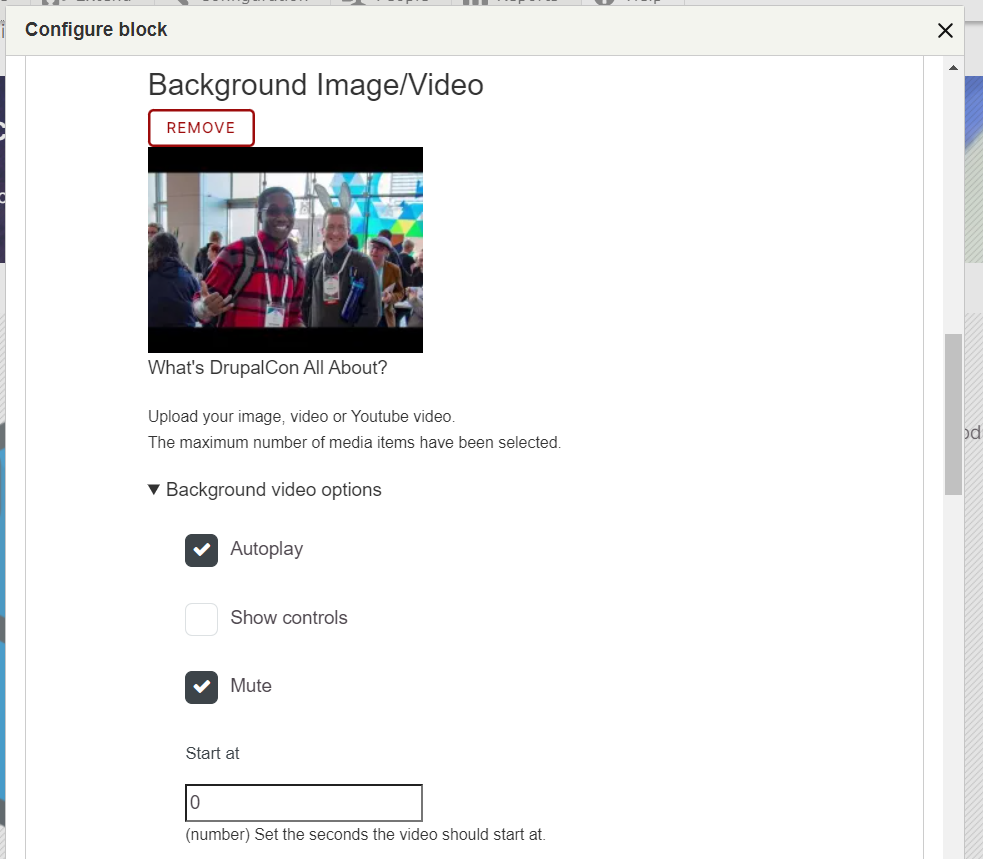Click the maximum media items message

pyautogui.click(x=354, y=443)
